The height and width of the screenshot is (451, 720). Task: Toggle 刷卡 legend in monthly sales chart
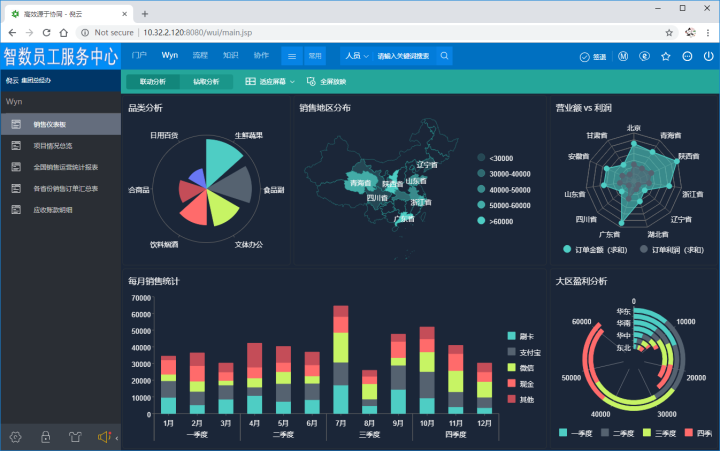(x=521, y=336)
